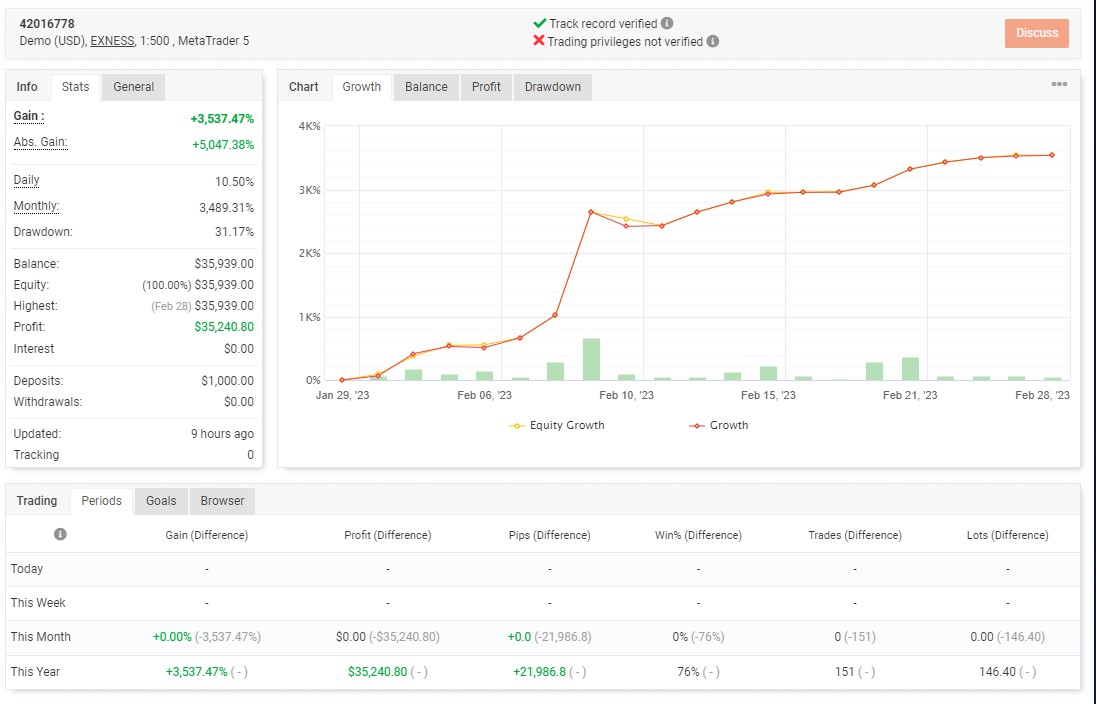The height and width of the screenshot is (704, 1096).
Task: Open the Goals tab
Action: point(161,501)
